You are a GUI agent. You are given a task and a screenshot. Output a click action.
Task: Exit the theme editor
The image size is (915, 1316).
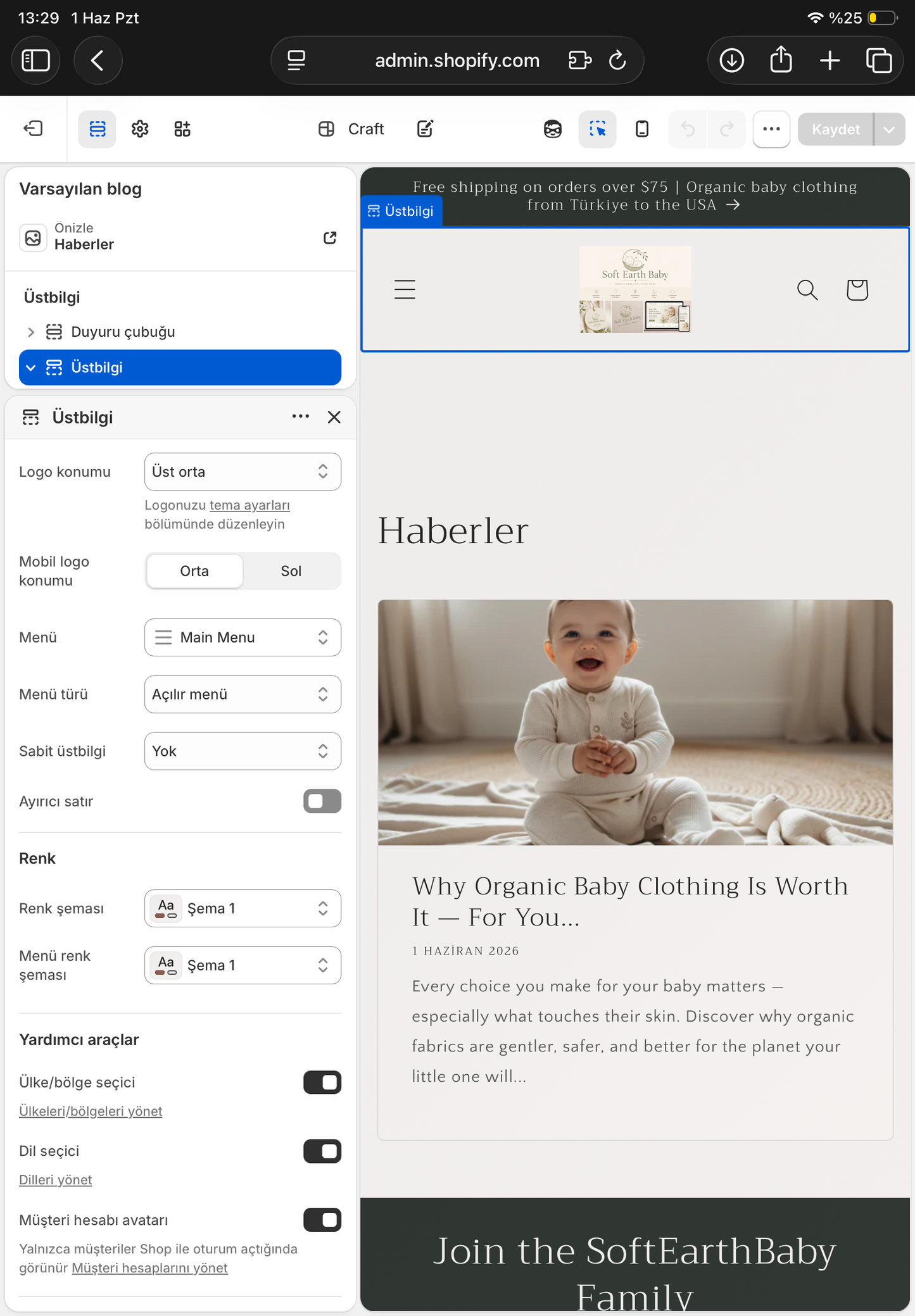(34, 129)
